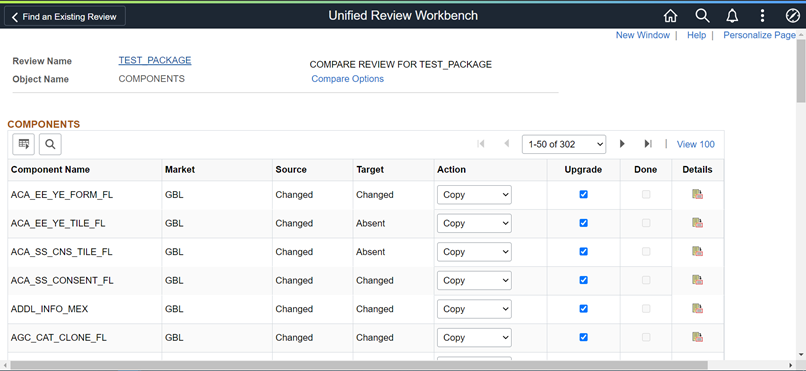This screenshot has height=371, width=806.
Task: Click the grid Find magnifier icon
Action: tap(50, 144)
